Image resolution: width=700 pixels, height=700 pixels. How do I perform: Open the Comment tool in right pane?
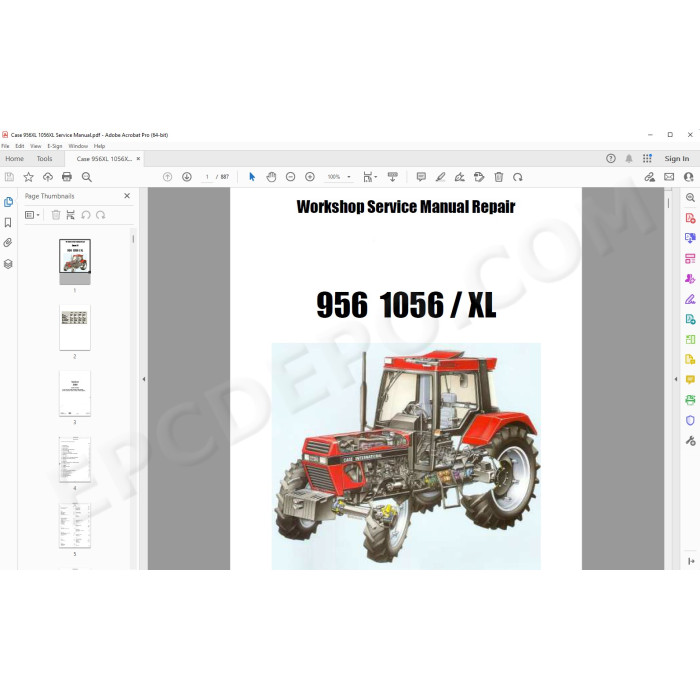(x=690, y=380)
